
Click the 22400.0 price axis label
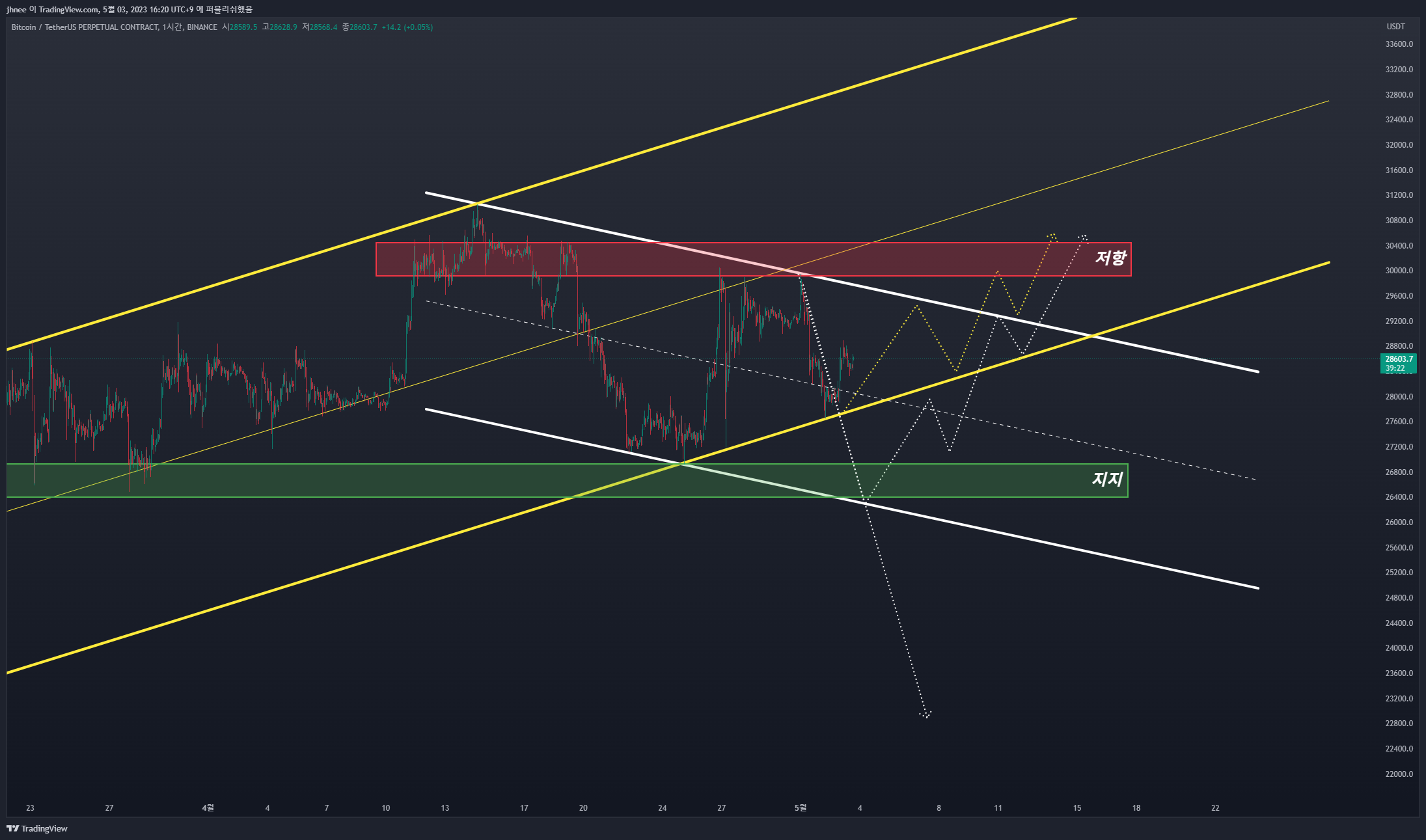tap(1399, 748)
